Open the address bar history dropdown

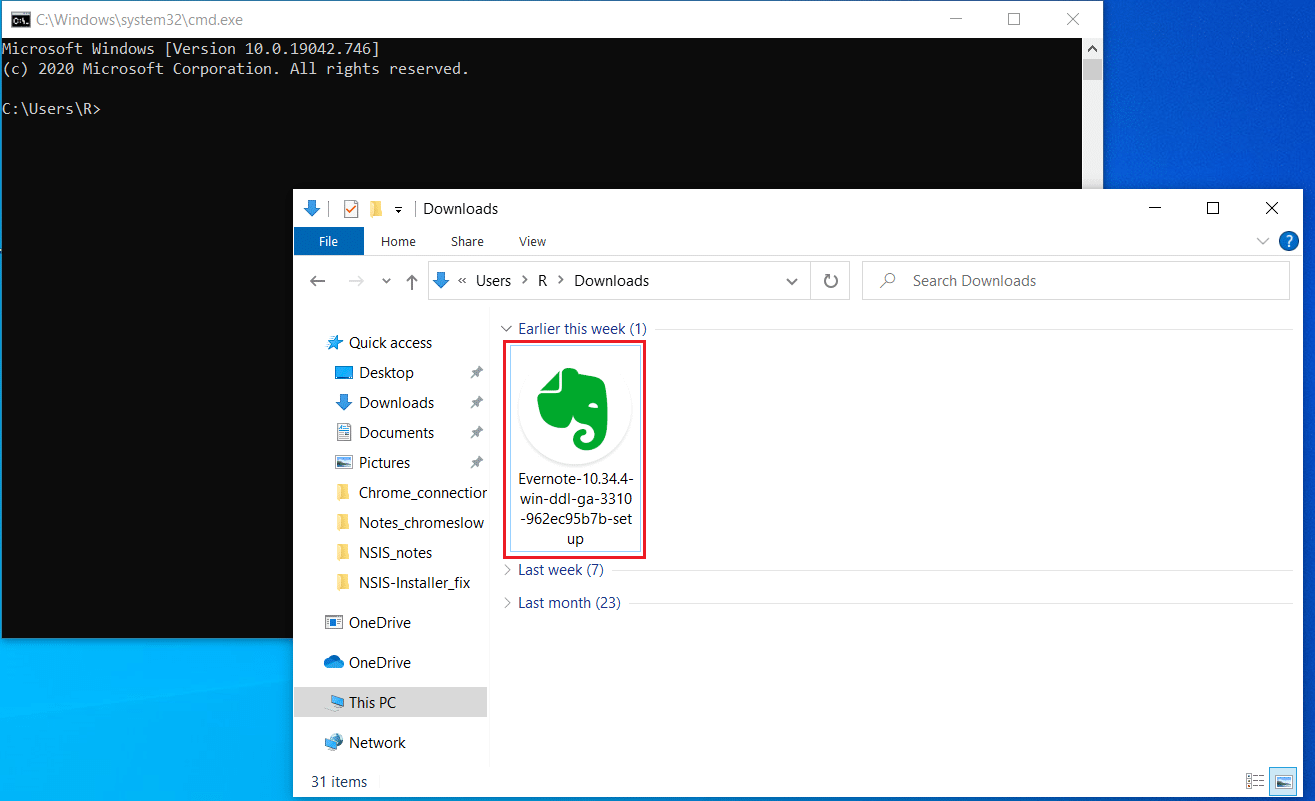(x=792, y=281)
